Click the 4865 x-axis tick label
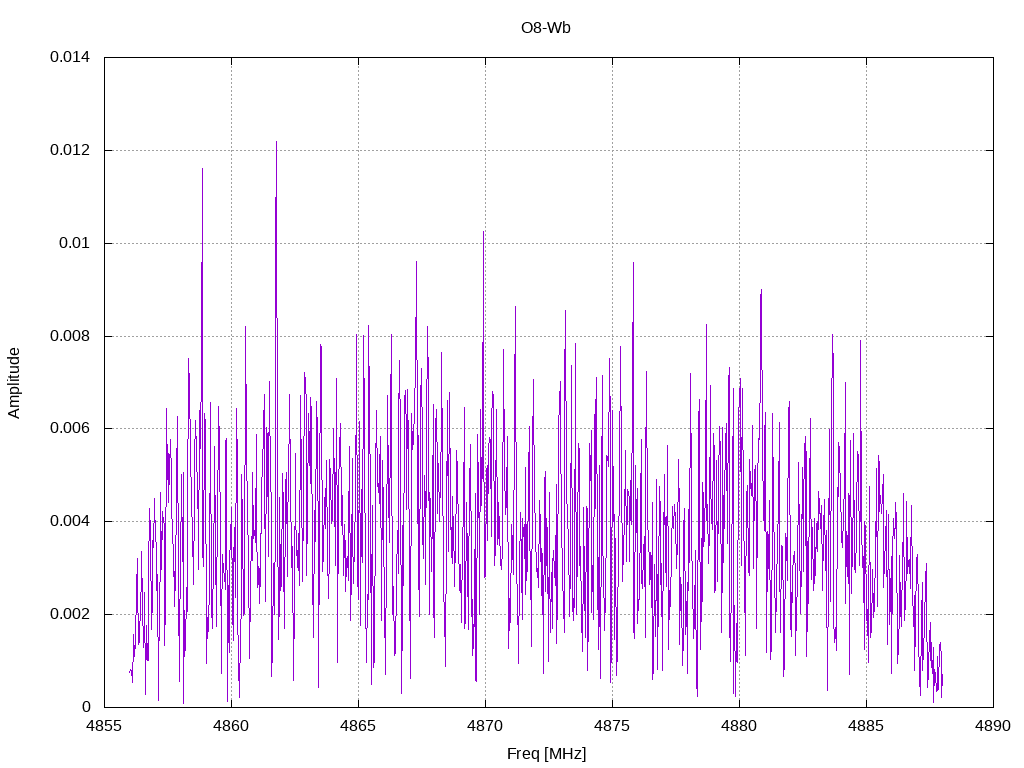Image resolution: width=1024 pixels, height=768 pixels. coord(358,726)
